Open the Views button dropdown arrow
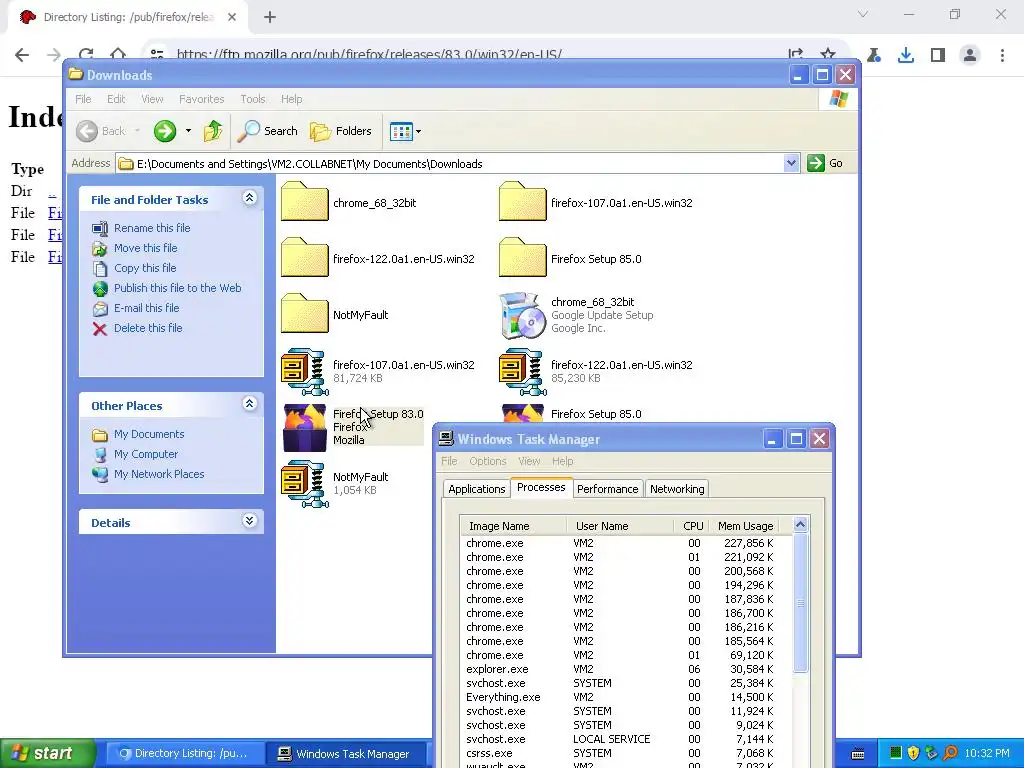This screenshot has width=1024, height=768. [x=419, y=131]
